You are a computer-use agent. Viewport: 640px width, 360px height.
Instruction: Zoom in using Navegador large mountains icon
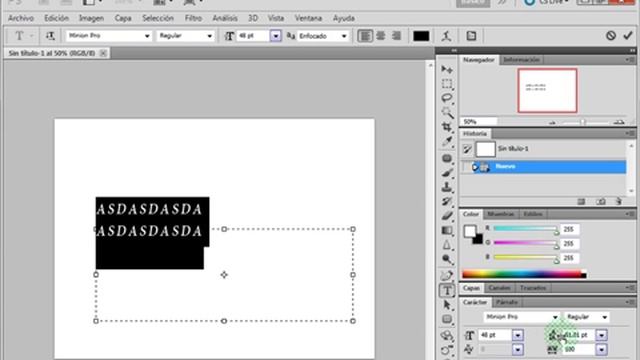coord(619,122)
